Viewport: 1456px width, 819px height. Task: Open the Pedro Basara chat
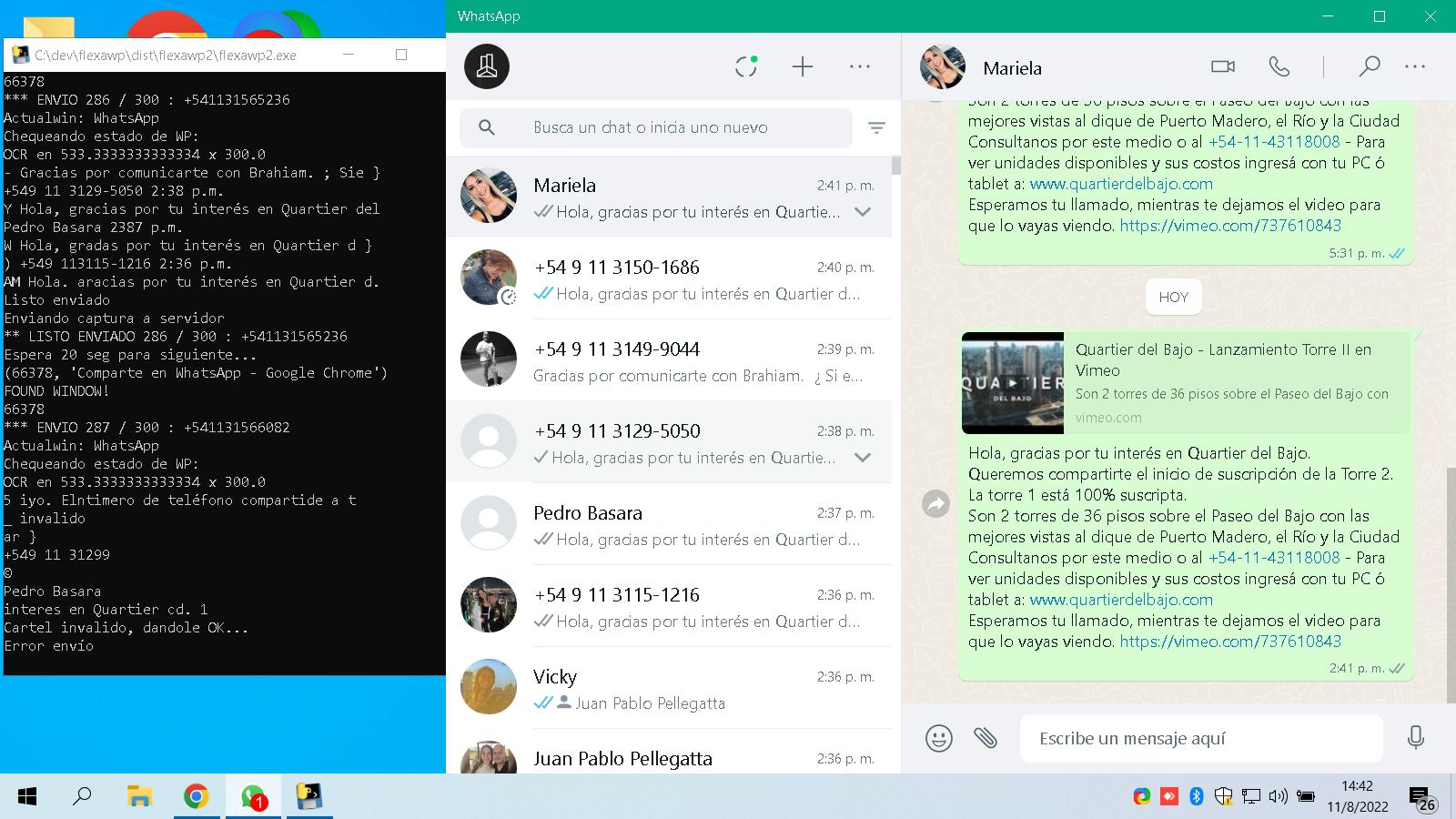point(669,524)
